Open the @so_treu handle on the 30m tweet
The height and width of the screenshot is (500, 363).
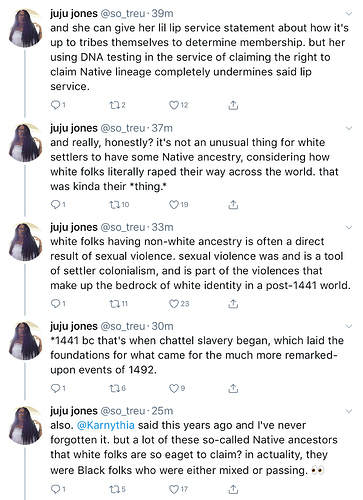[x=123, y=326]
